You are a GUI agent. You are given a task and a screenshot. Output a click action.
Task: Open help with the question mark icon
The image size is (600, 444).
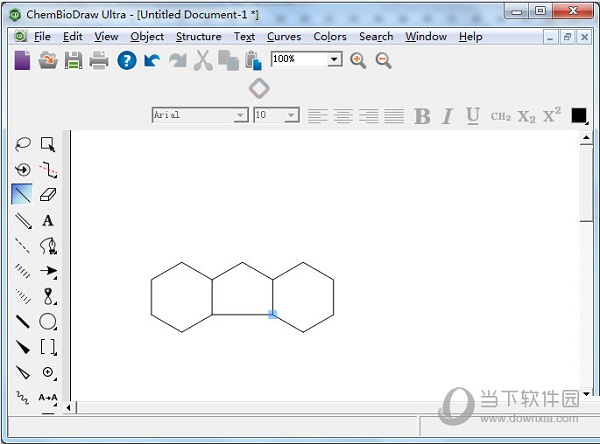coord(127,60)
